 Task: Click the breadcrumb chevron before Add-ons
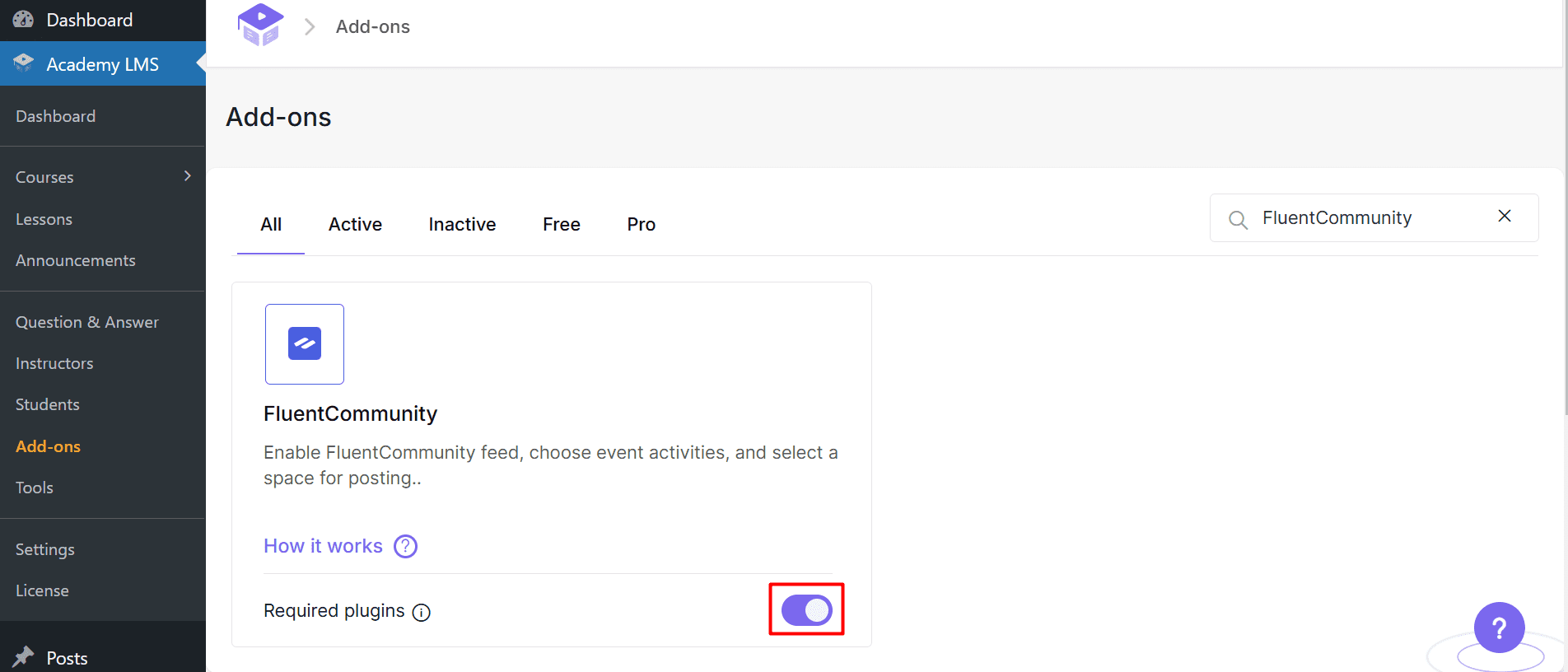coord(310,27)
